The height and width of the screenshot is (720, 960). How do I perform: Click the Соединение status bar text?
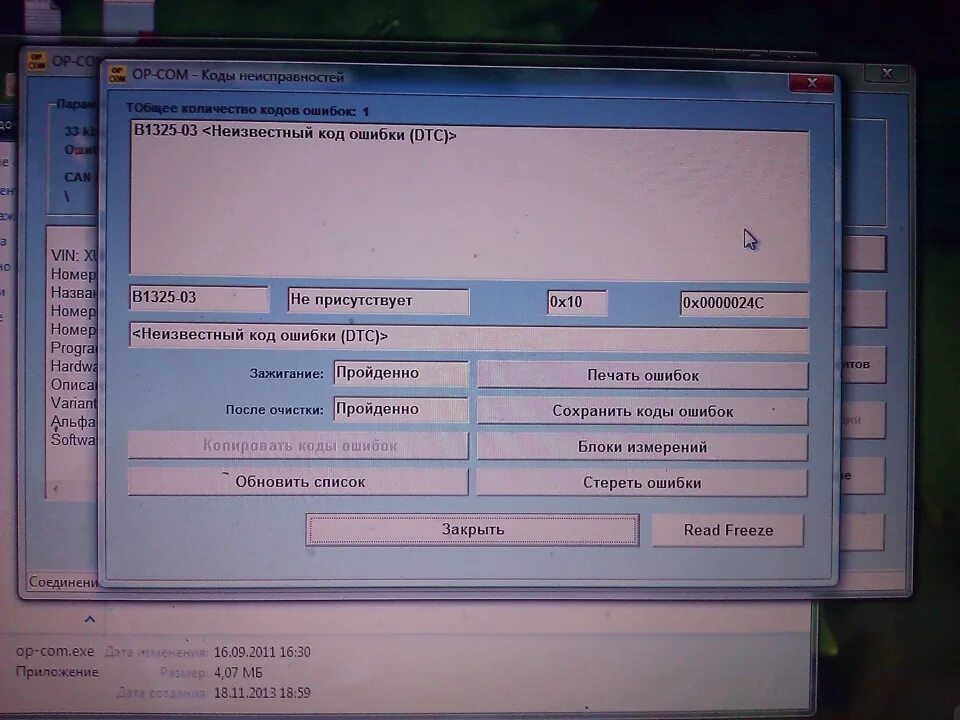[x=63, y=582]
